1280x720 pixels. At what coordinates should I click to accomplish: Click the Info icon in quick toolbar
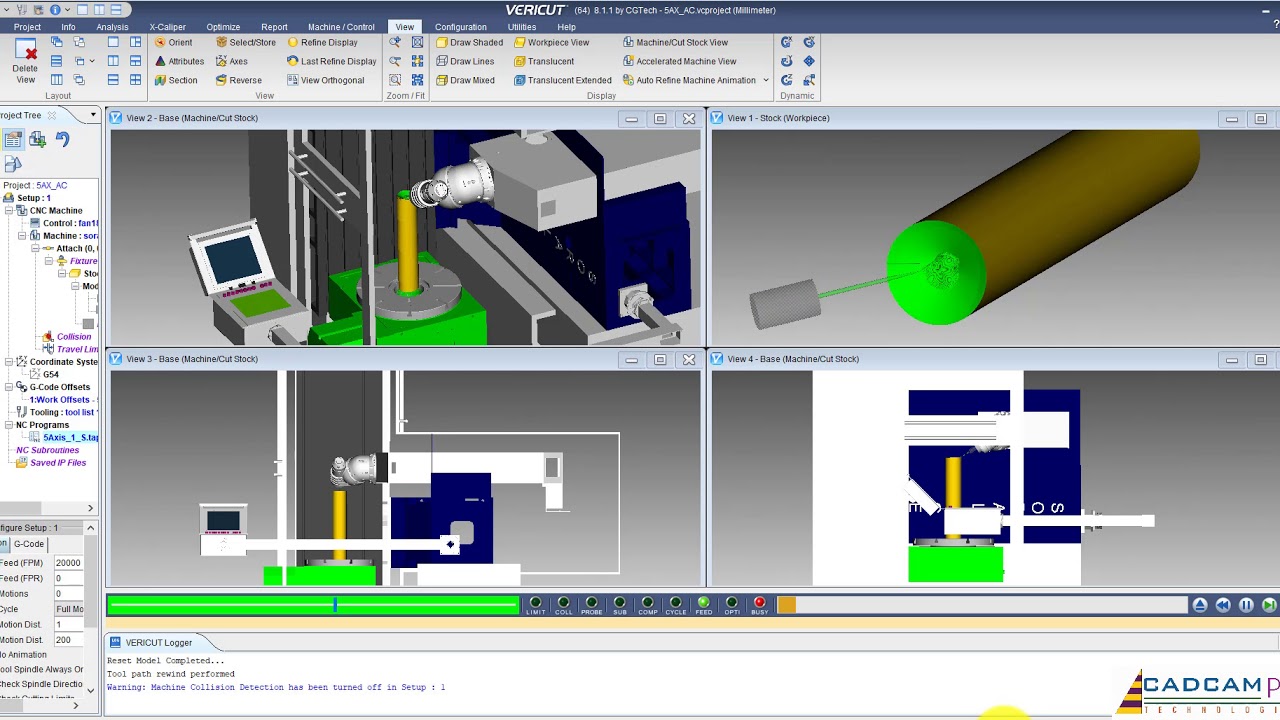click(x=54, y=10)
